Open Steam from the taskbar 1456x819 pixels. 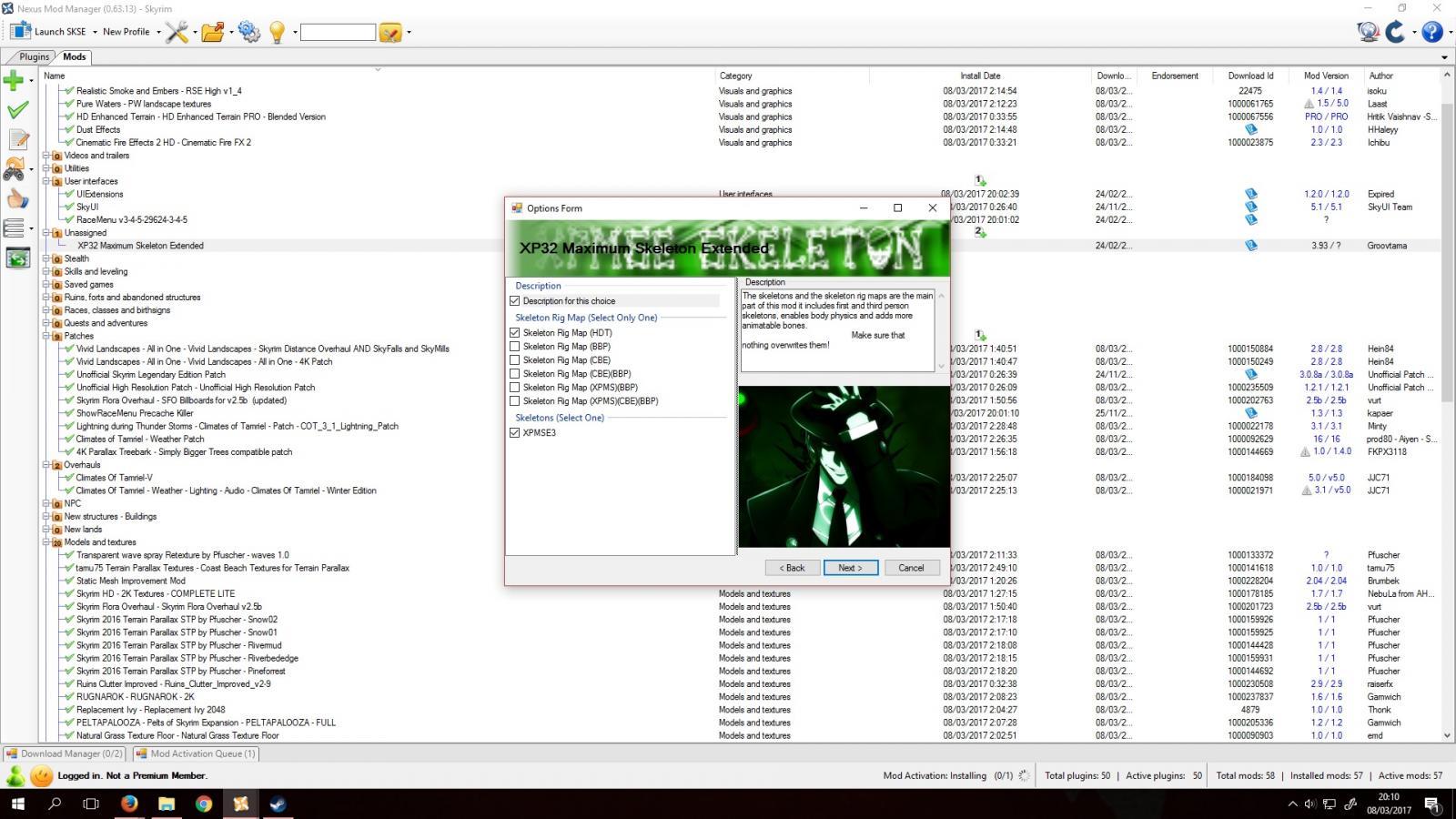click(x=278, y=804)
